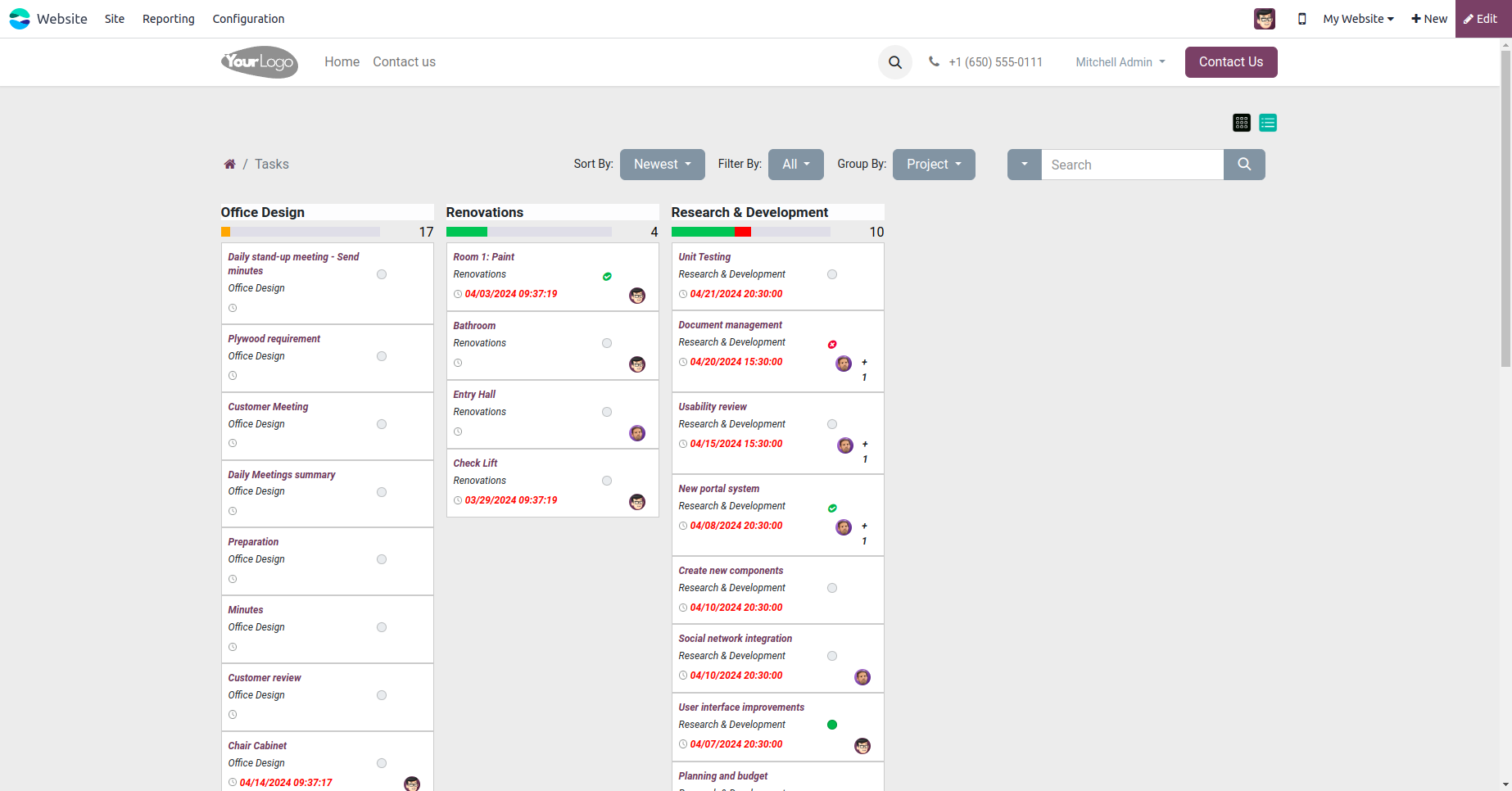1512x791 pixels.
Task: Open the Configuration menu
Action: [x=249, y=19]
